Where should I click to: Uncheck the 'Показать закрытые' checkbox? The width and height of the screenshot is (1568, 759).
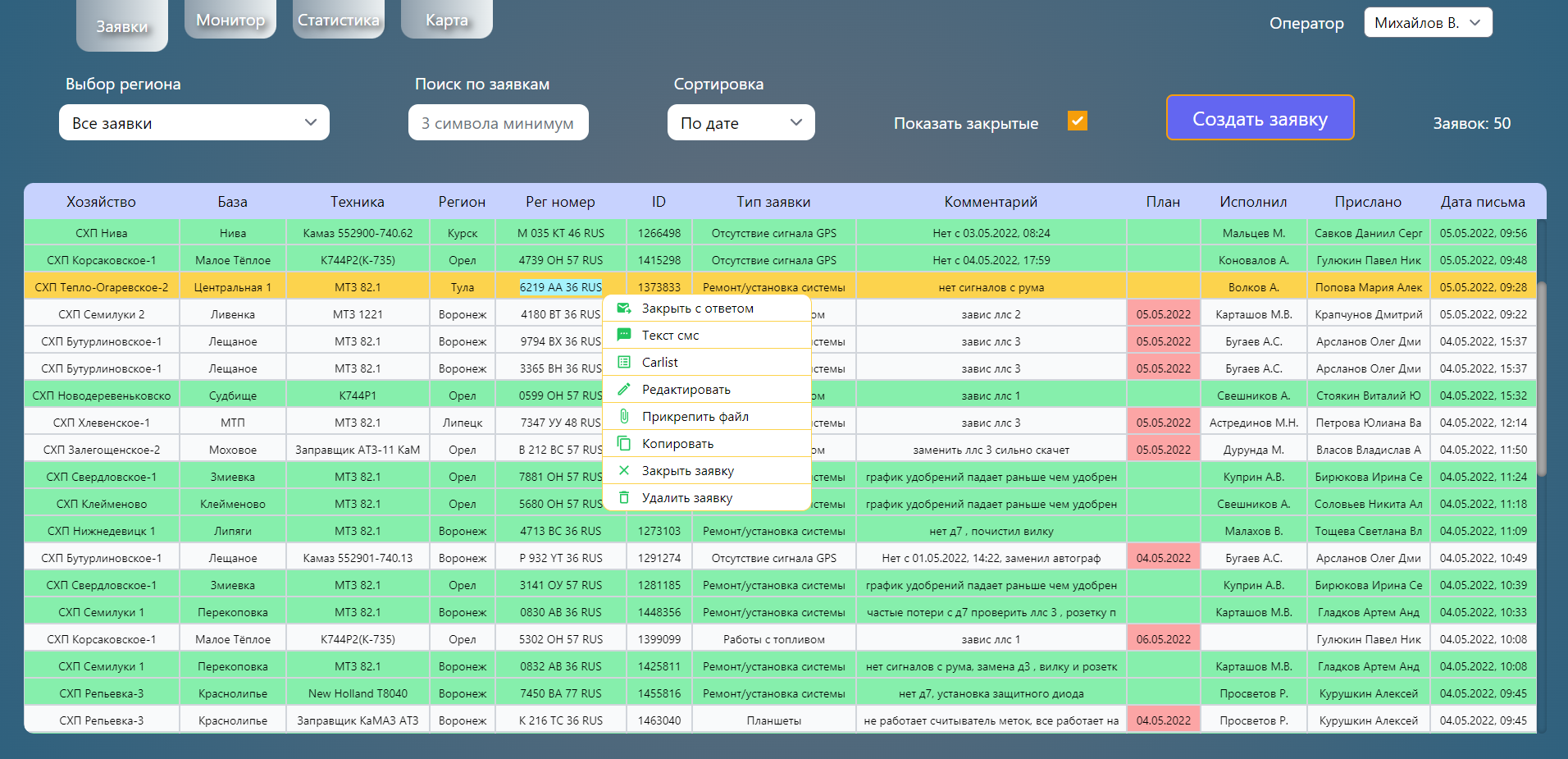tap(1077, 121)
